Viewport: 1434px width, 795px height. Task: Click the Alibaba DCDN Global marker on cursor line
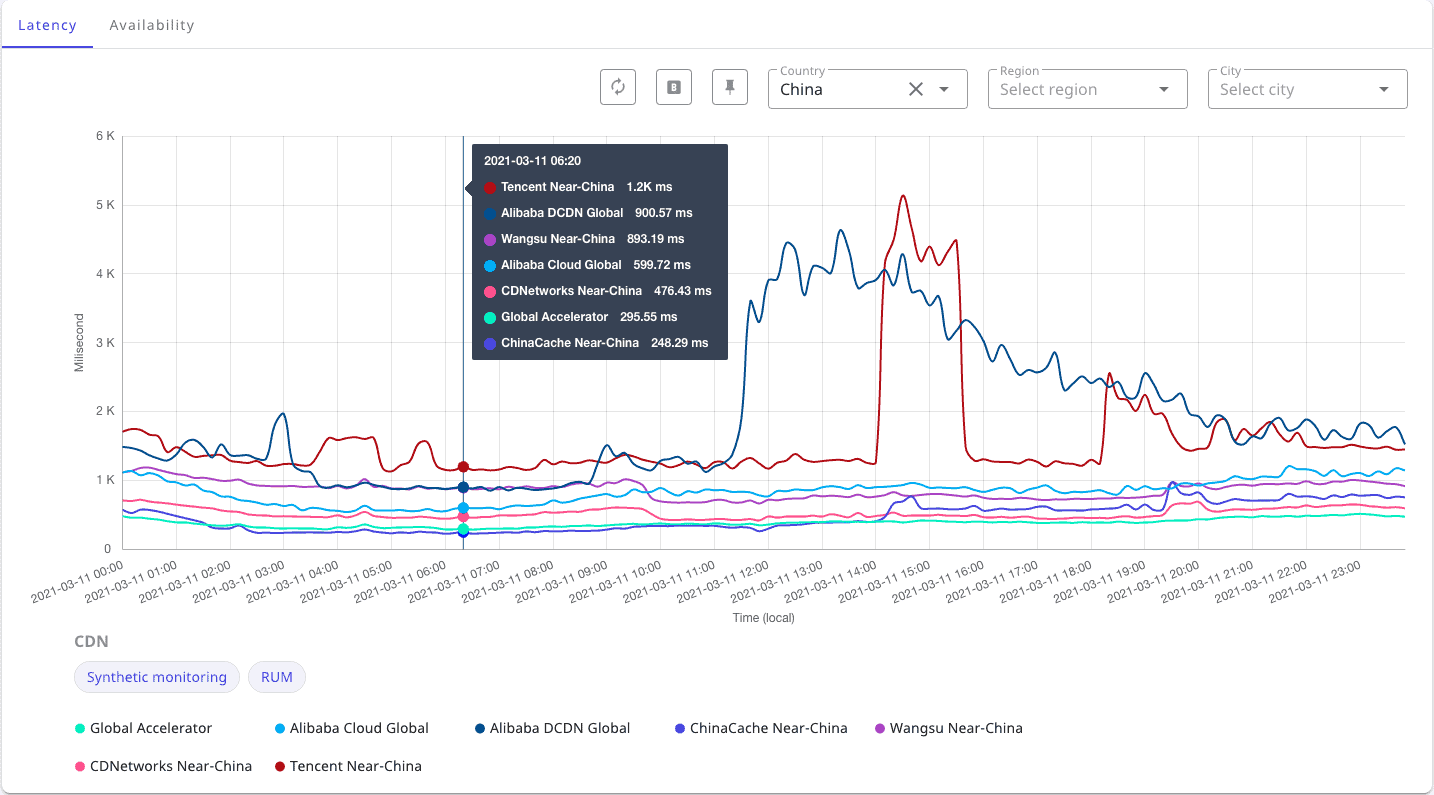click(x=463, y=488)
